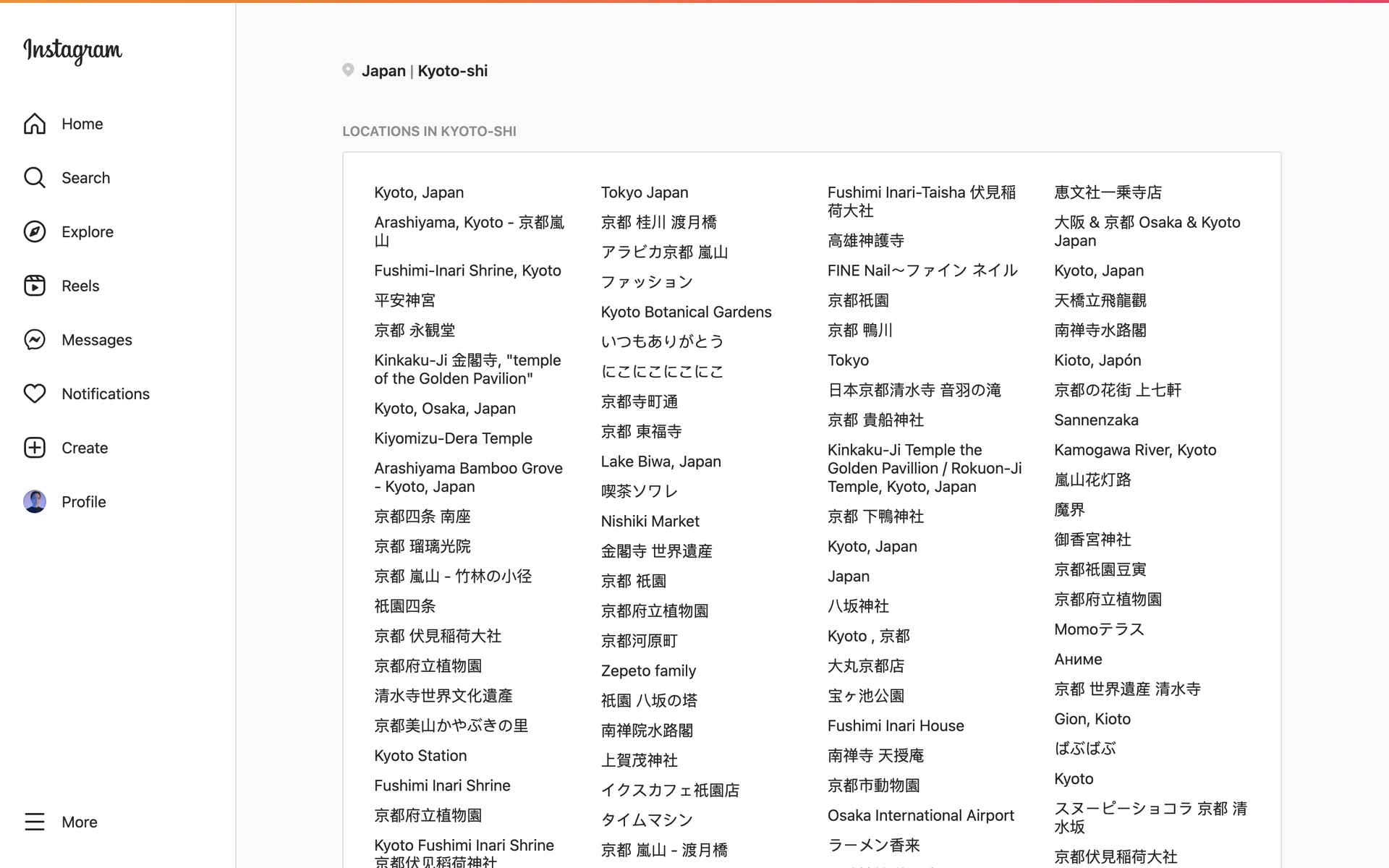Open Notifications heart icon
The width and height of the screenshot is (1389, 868).
(x=35, y=393)
